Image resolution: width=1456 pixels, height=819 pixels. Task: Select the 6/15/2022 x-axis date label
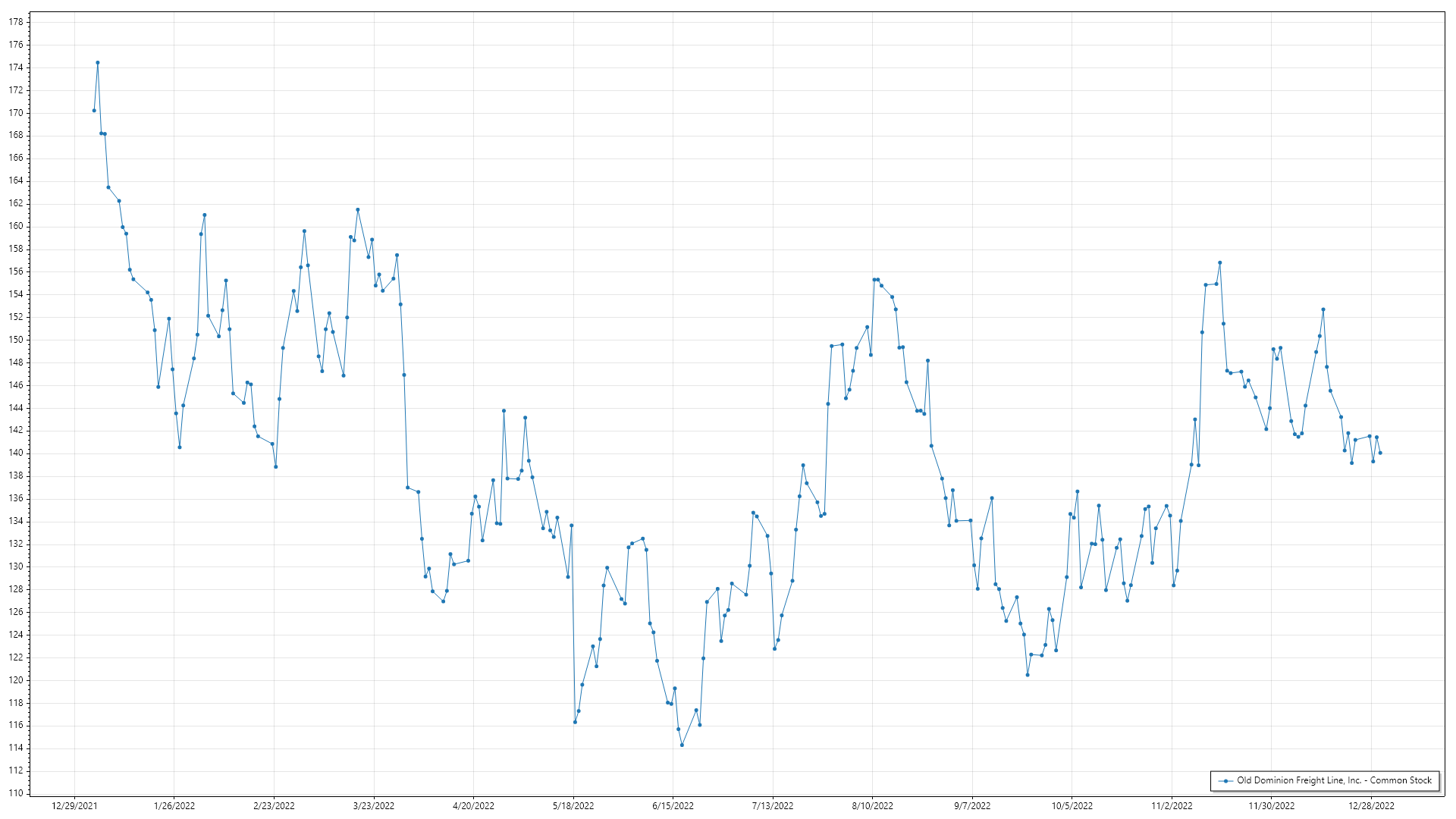(x=673, y=805)
